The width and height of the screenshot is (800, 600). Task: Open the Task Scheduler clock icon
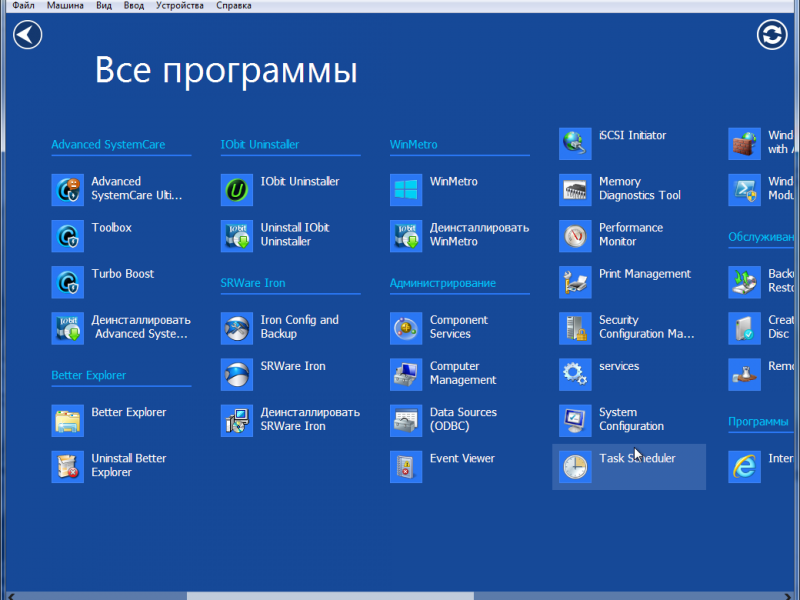coord(575,466)
